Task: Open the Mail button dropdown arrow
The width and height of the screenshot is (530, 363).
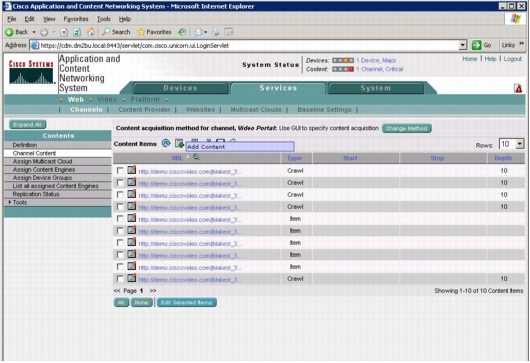Action: click(205, 32)
